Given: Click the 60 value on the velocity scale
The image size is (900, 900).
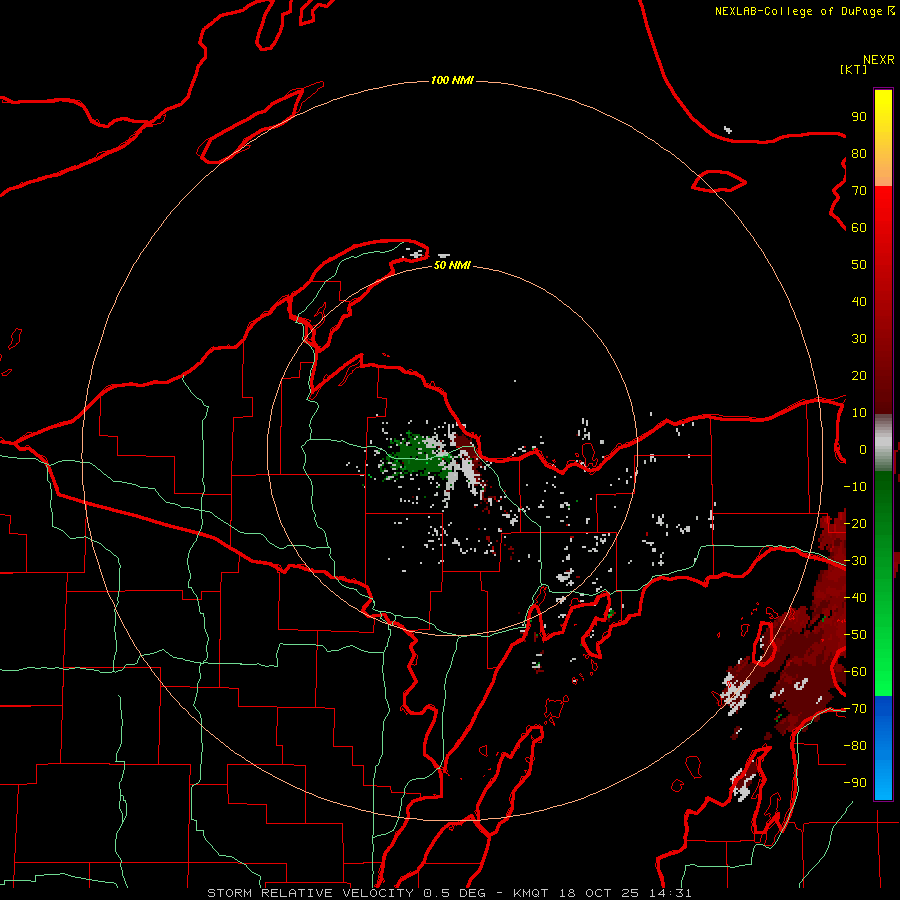Looking at the screenshot, I should (859, 227).
